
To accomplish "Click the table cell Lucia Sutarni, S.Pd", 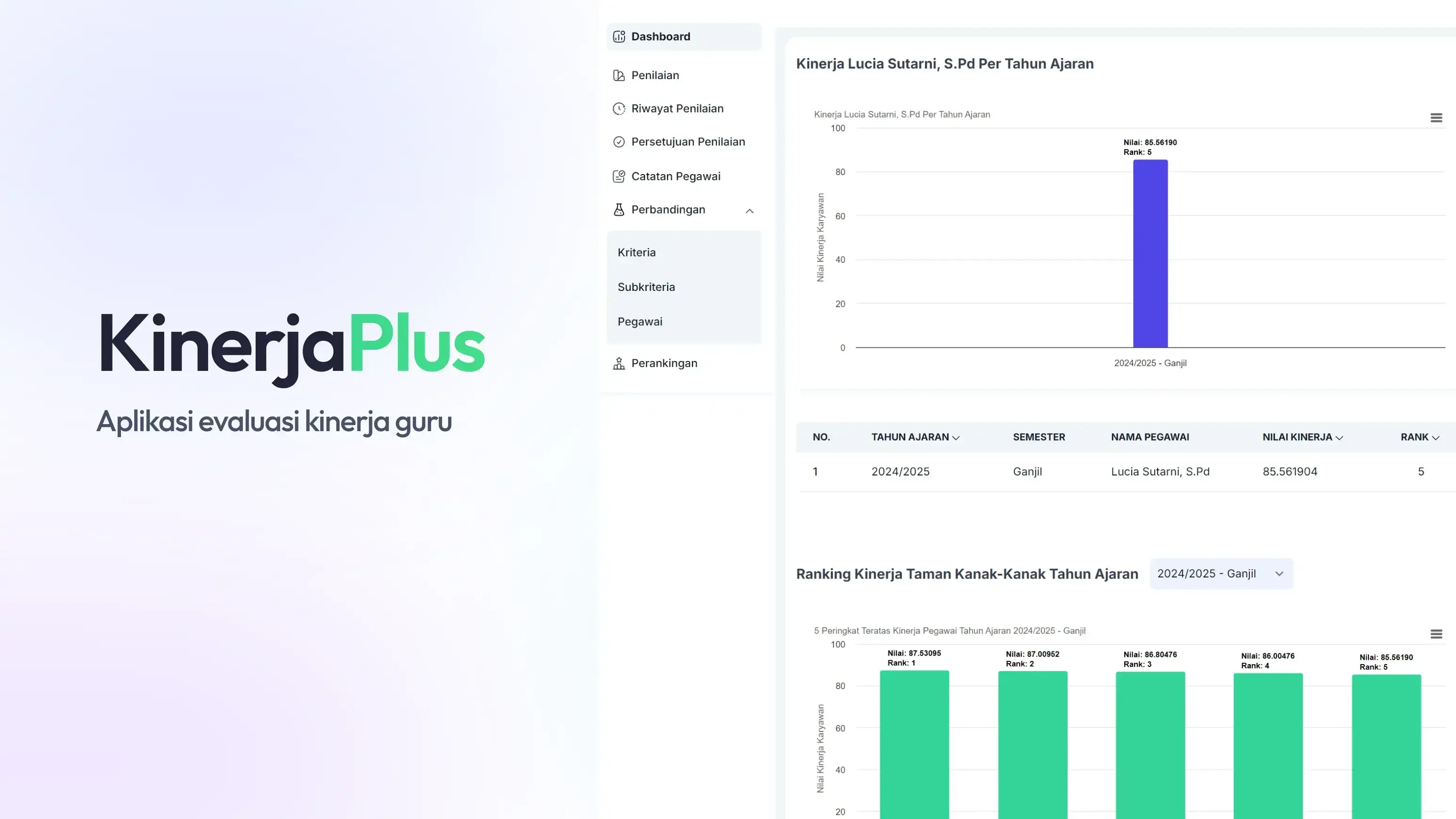I will click(x=1160, y=472).
